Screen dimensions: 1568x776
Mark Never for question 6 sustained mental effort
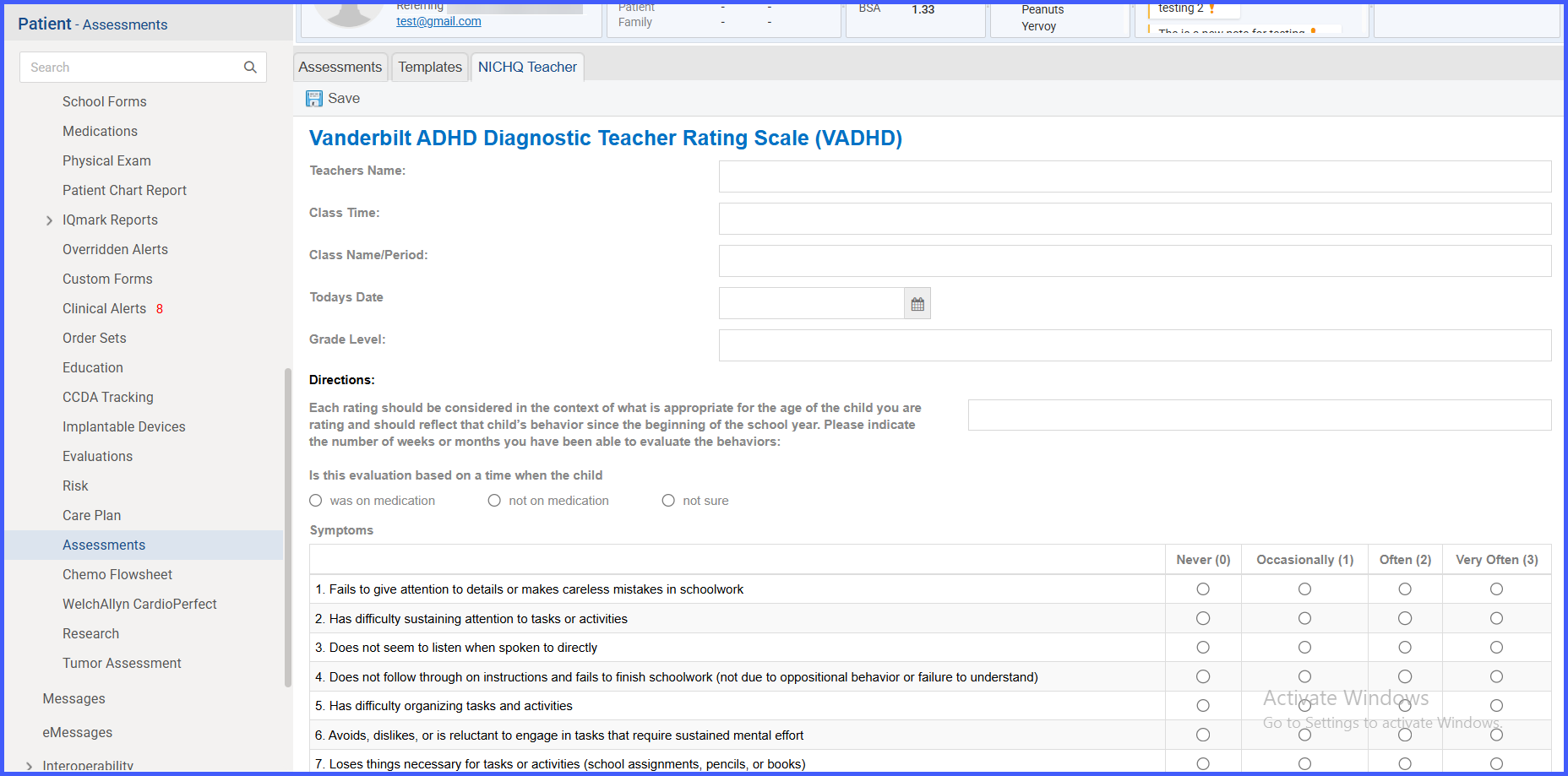1203,735
